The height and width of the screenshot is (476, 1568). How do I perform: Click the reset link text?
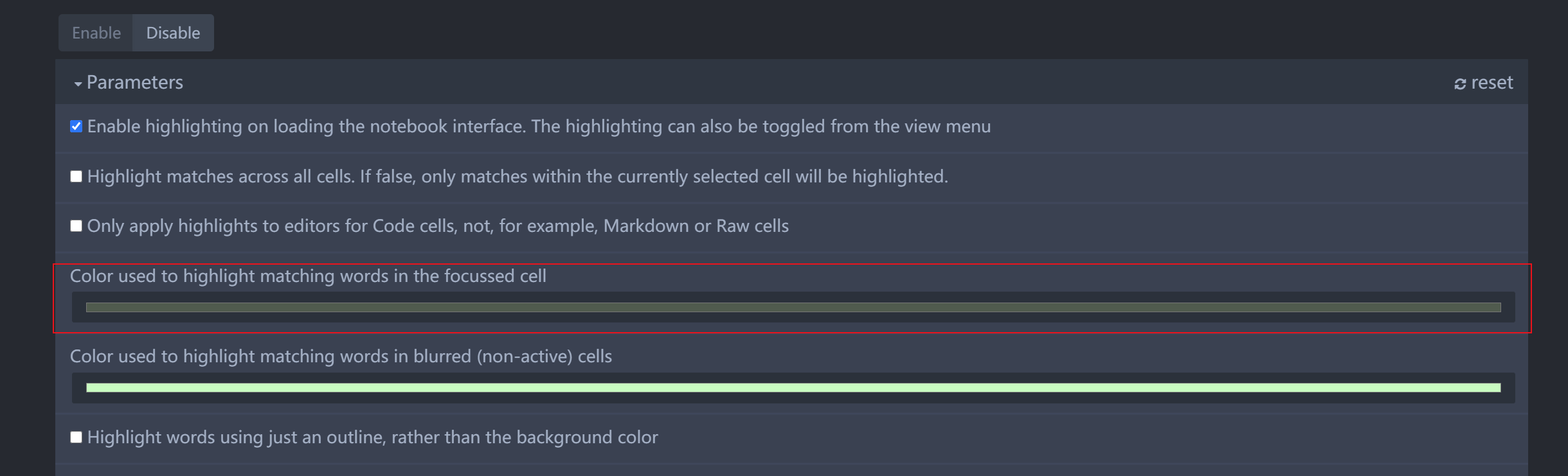1491,83
